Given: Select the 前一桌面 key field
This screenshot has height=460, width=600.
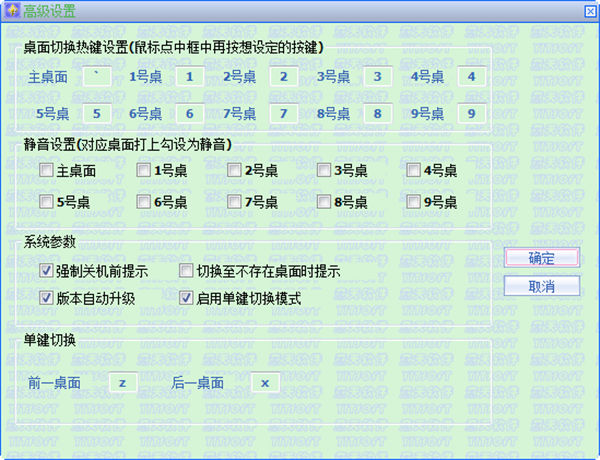Looking at the screenshot, I should pos(123,383).
